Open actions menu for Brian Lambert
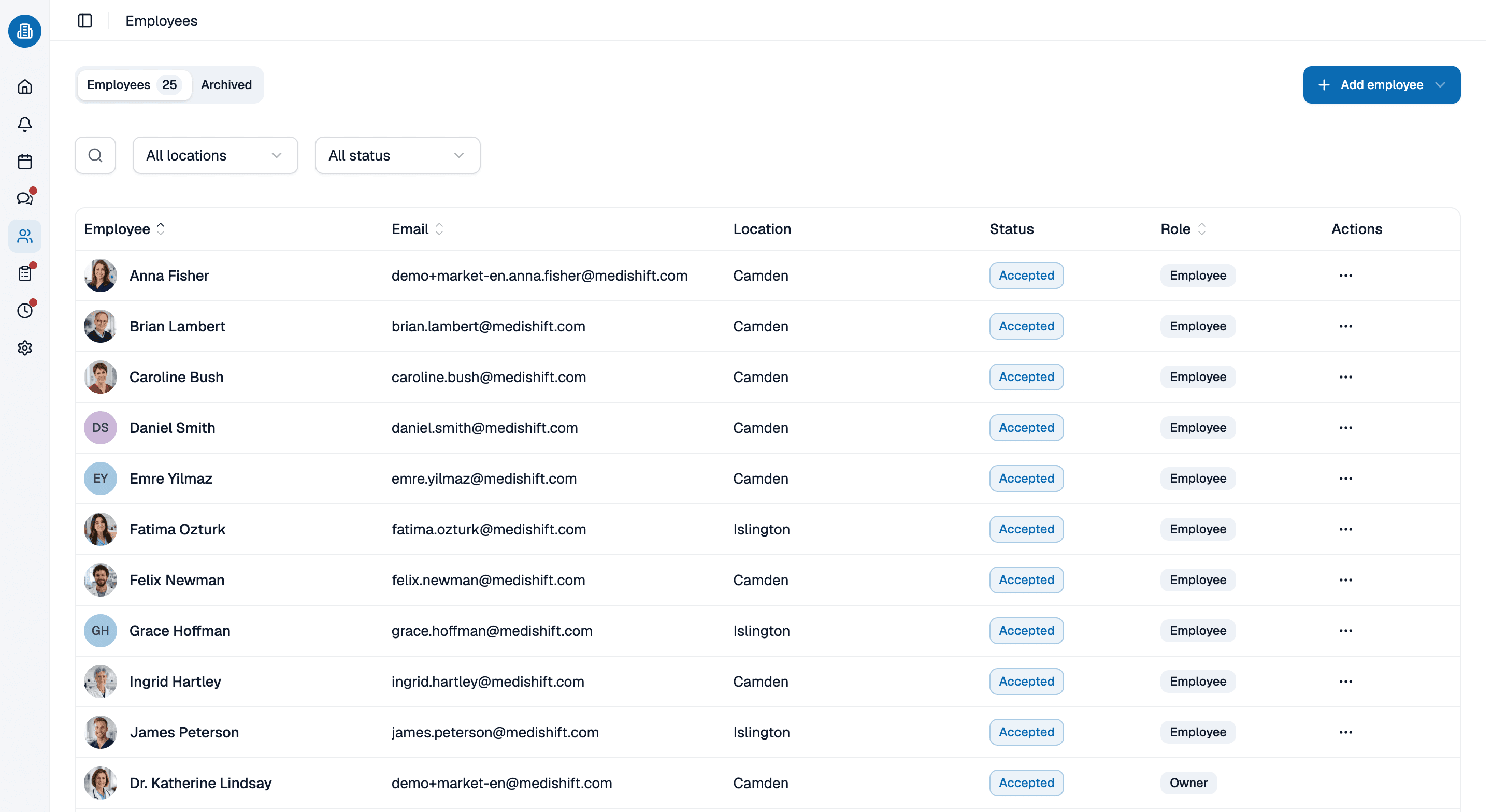The height and width of the screenshot is (812, 1492). (x=1345, y=326)
